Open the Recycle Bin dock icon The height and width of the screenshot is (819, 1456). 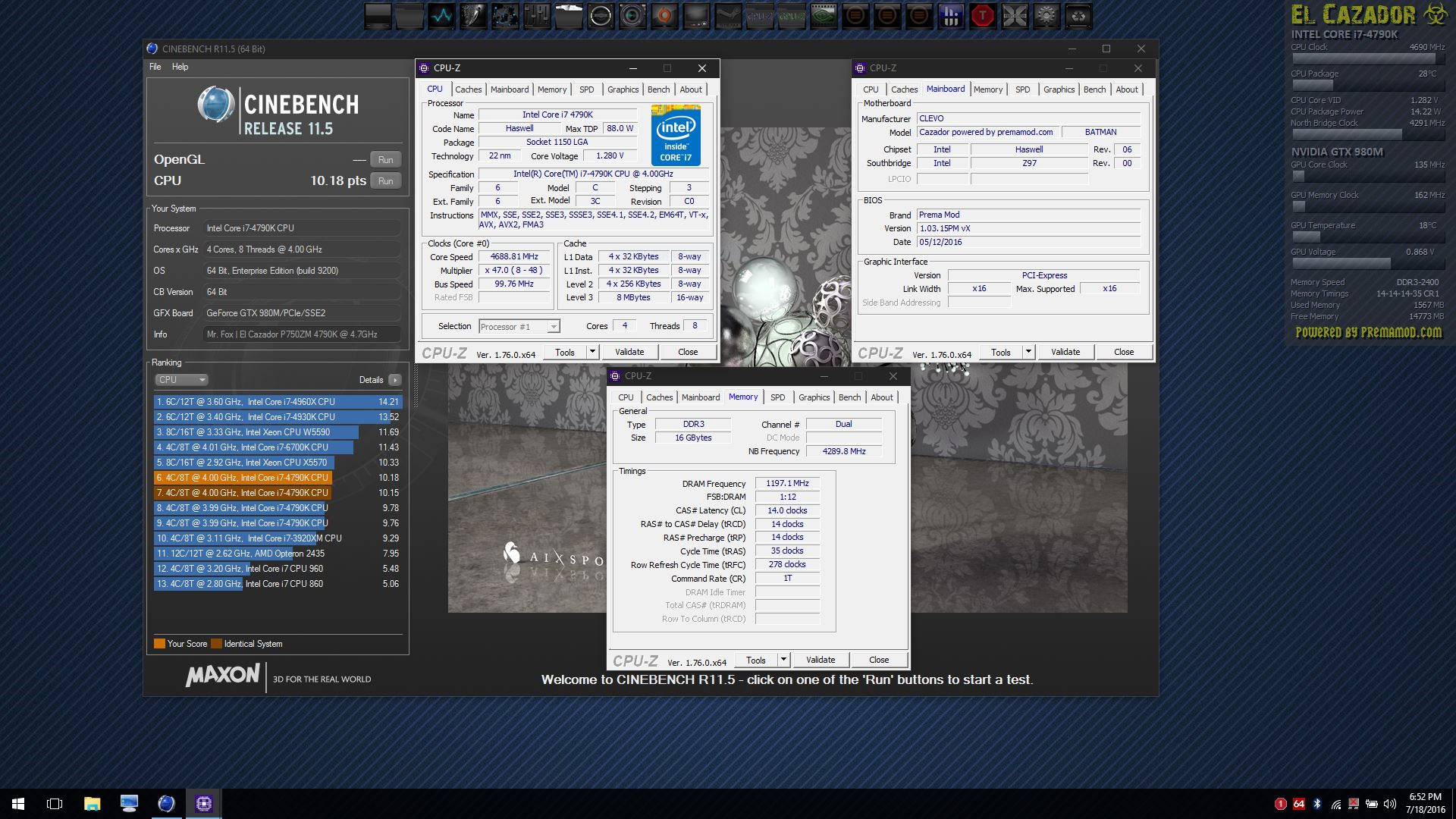click(1078, 15)
